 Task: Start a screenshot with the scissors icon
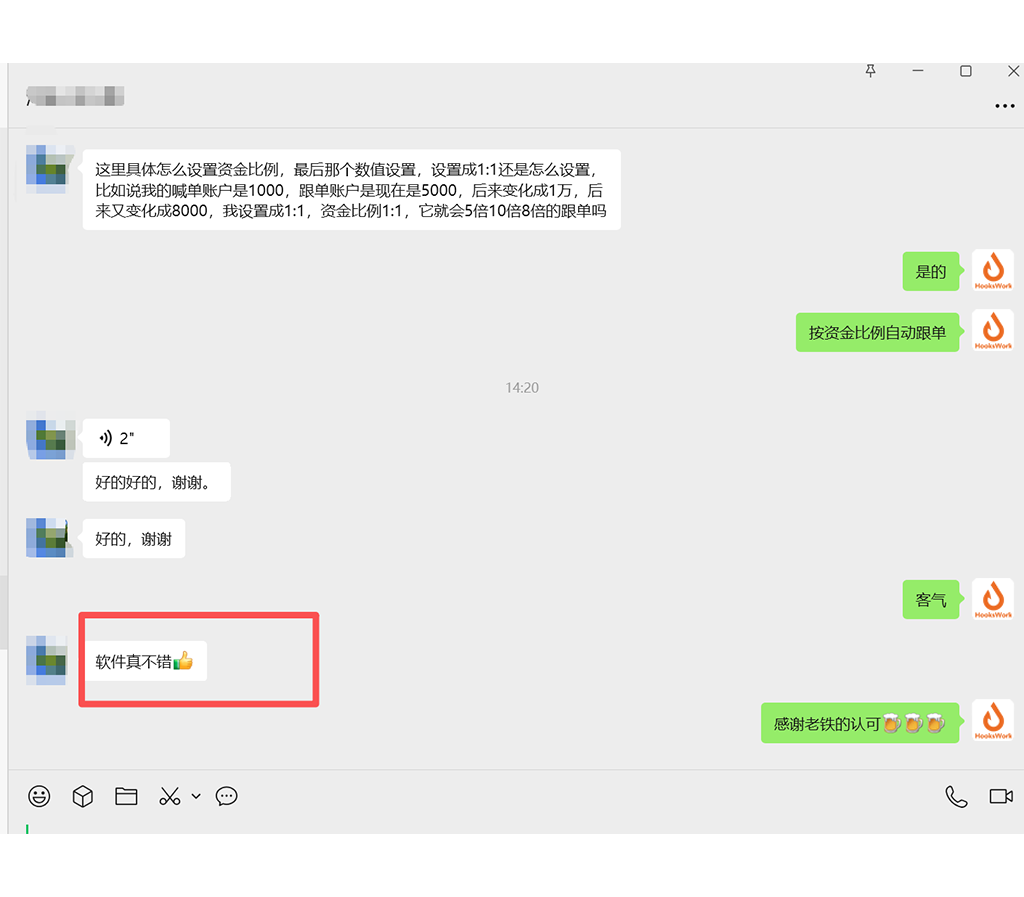169,796
